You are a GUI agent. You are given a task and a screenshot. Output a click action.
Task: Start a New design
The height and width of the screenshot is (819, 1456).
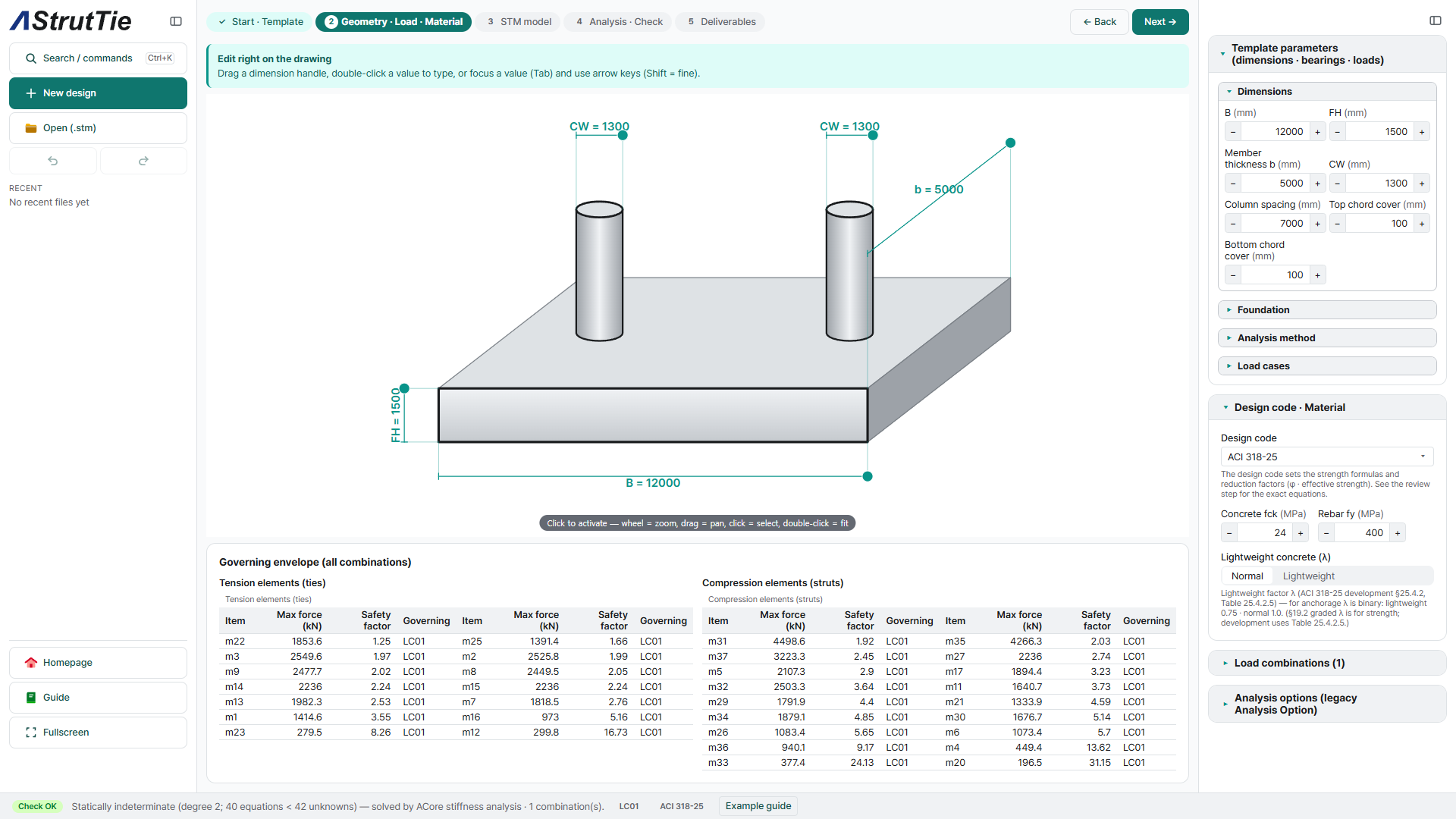[98, 93]
